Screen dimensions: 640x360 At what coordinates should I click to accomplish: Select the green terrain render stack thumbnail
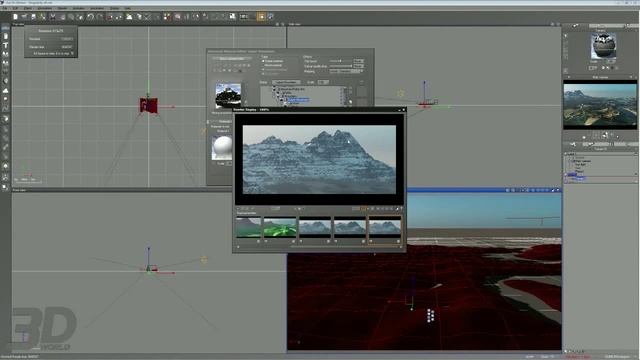coord(280,227)
